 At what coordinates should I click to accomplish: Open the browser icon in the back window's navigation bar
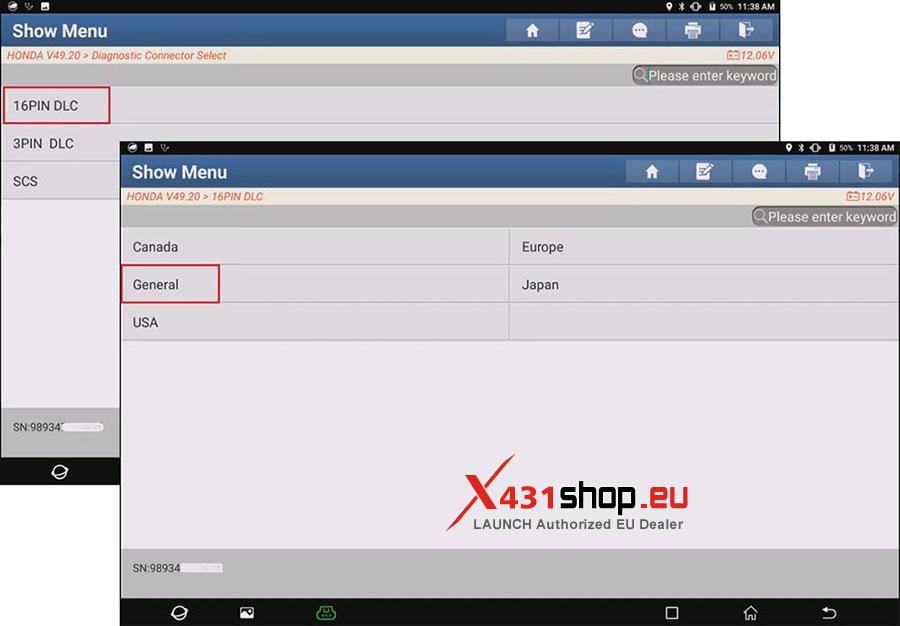(x=60, y=472)
